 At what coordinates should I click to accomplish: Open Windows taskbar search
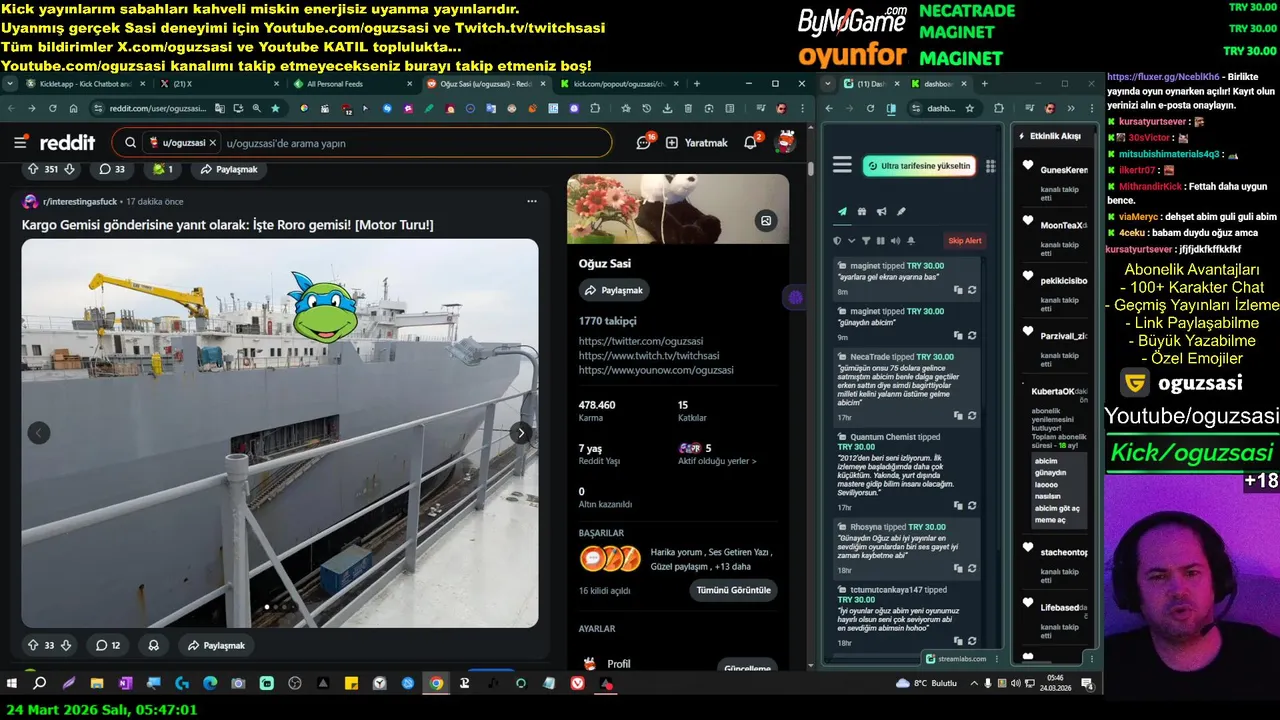40,683
